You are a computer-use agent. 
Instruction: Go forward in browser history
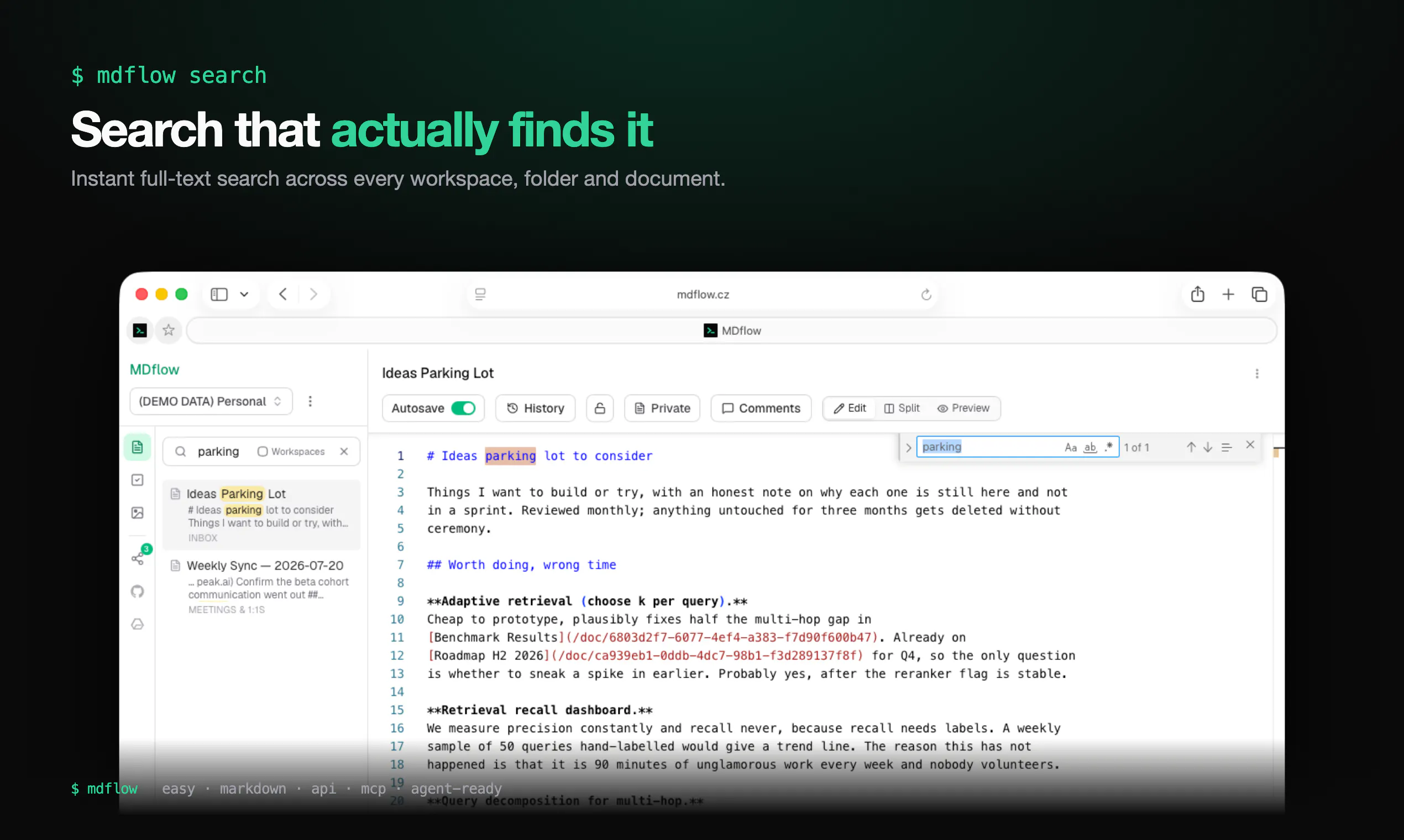coord(313,295)
